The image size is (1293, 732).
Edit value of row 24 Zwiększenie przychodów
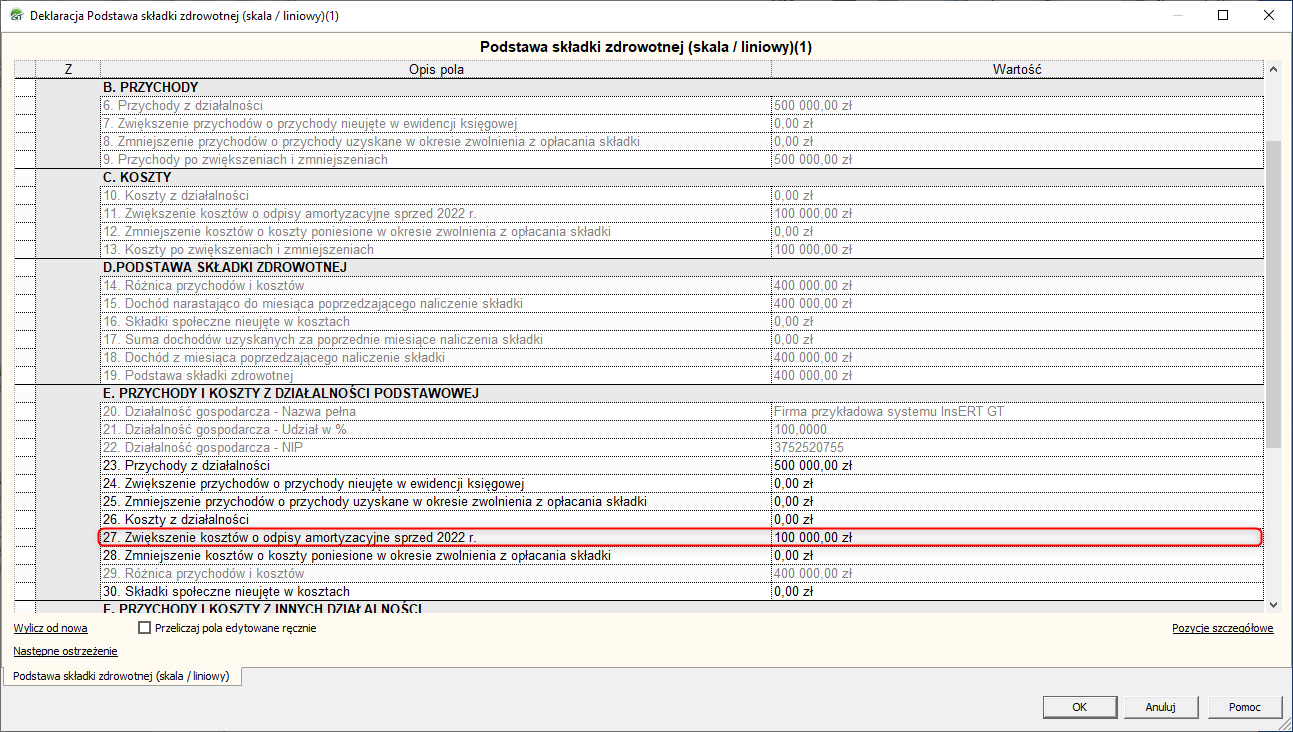click(1017, 483)
